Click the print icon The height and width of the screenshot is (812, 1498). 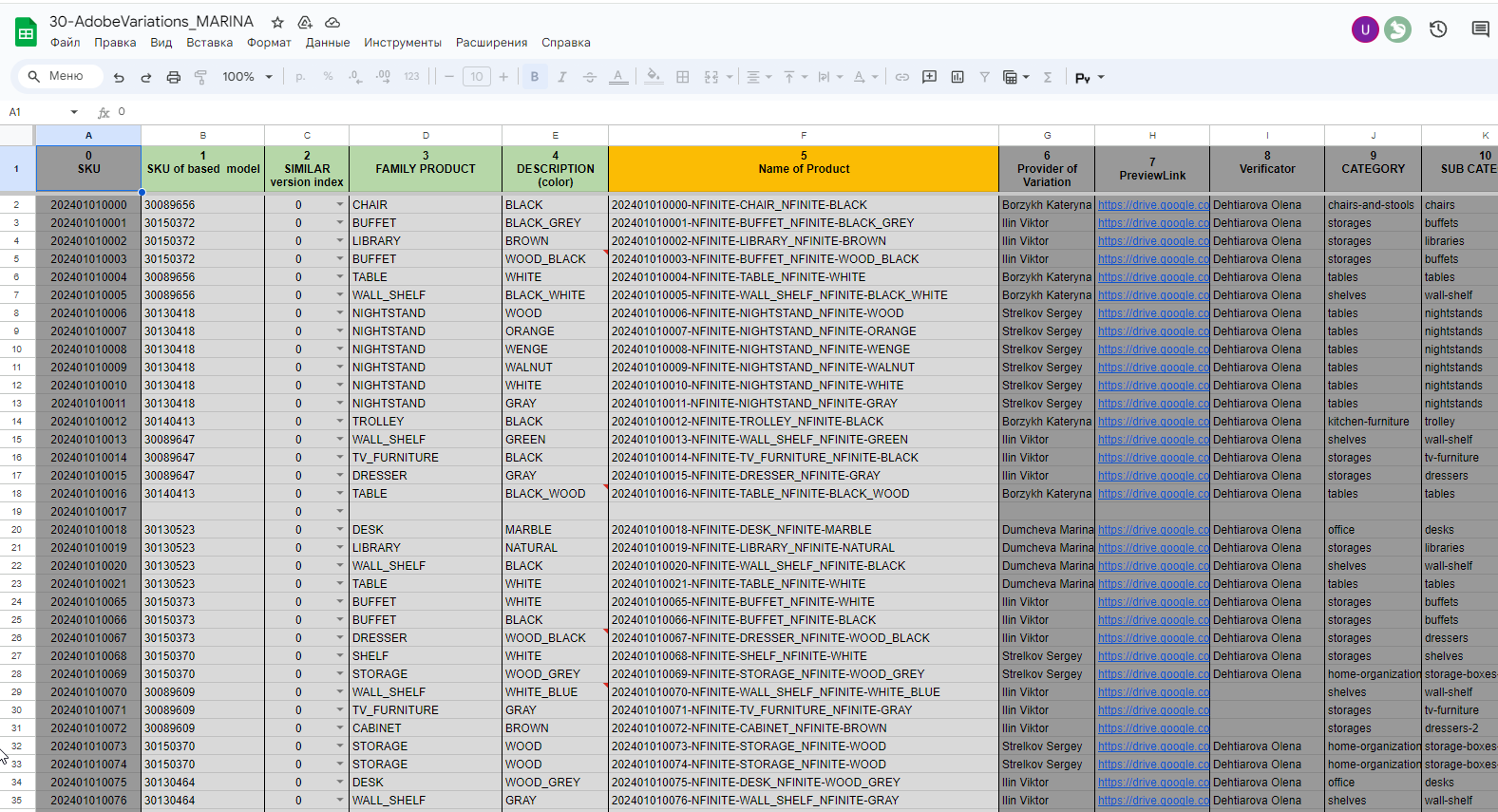pos(173,77)
